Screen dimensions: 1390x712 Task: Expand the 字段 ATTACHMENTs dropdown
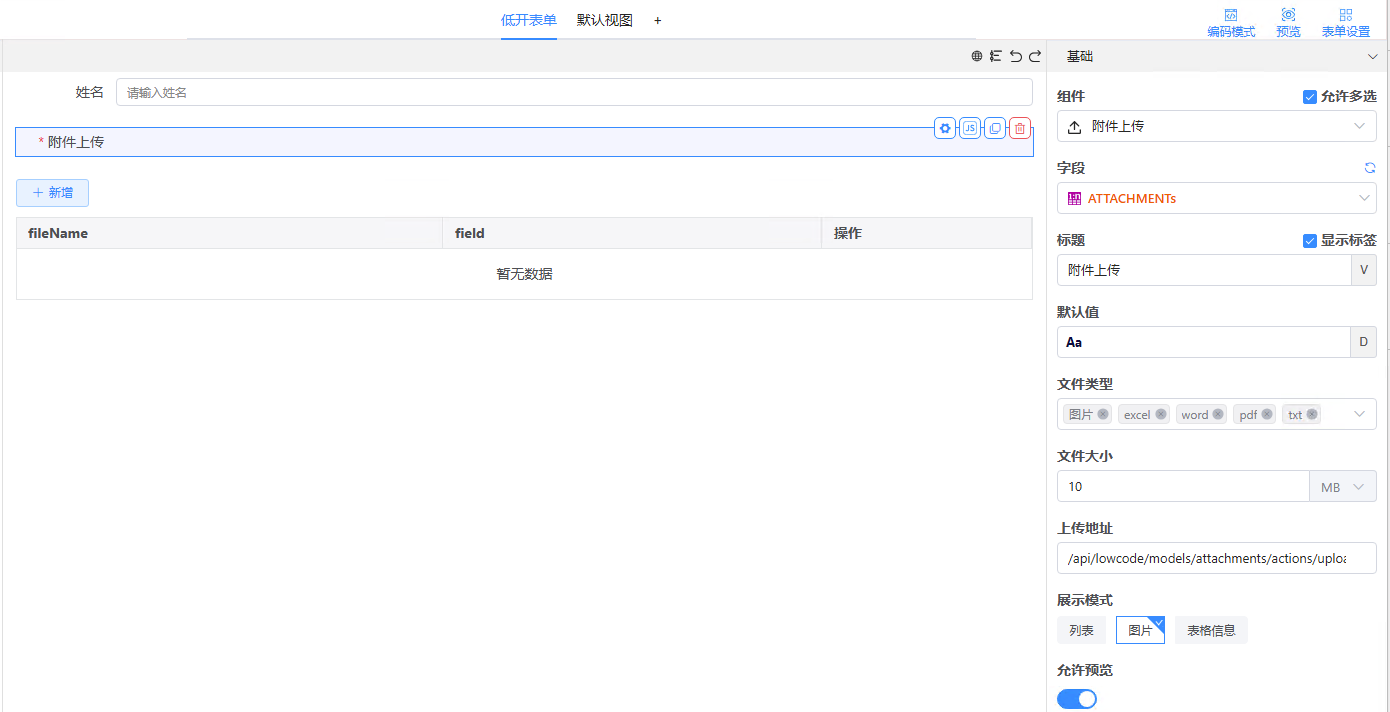[x=1216, y=198]
